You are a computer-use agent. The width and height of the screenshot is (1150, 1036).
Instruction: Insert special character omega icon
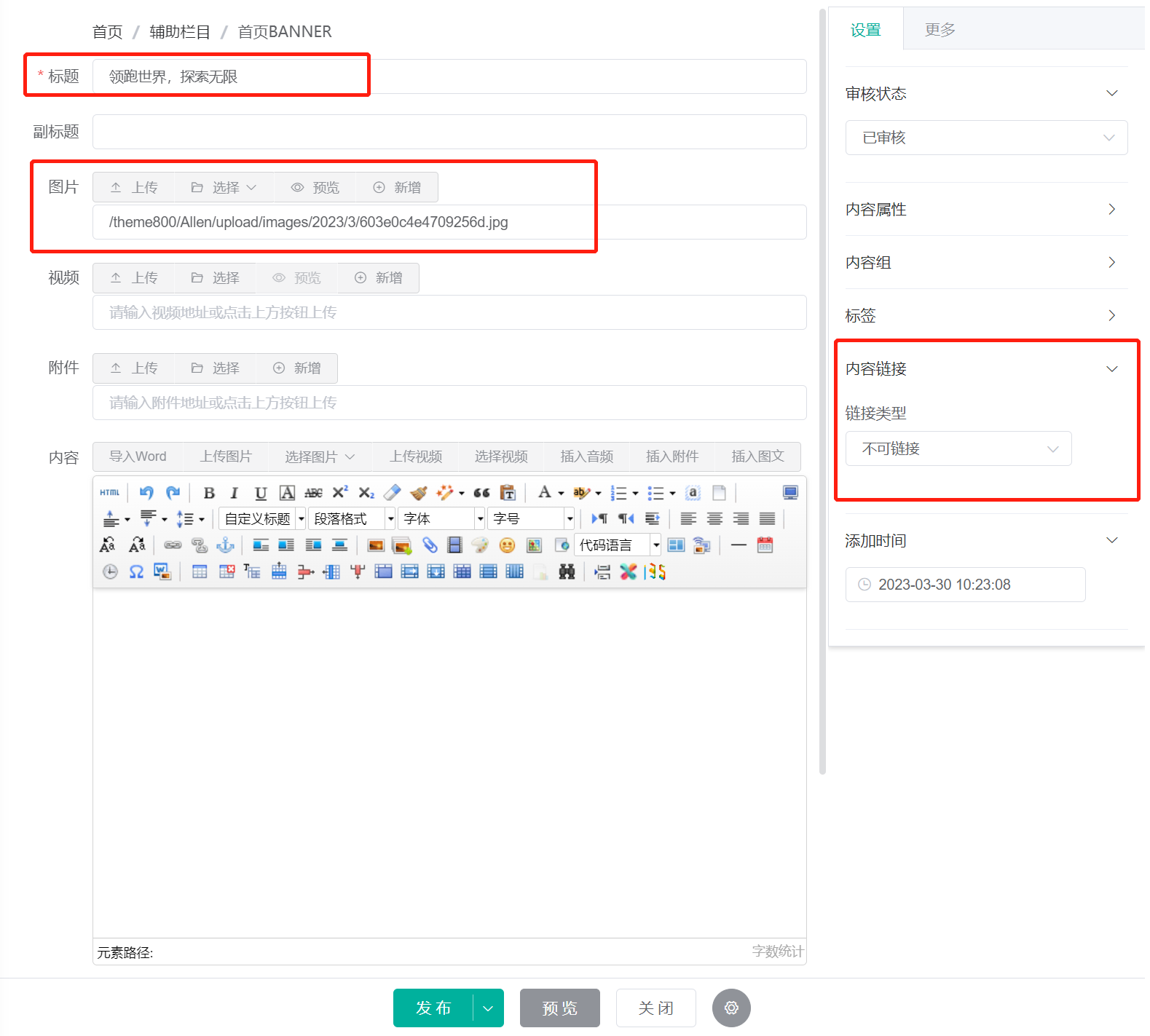pos(136,572)
